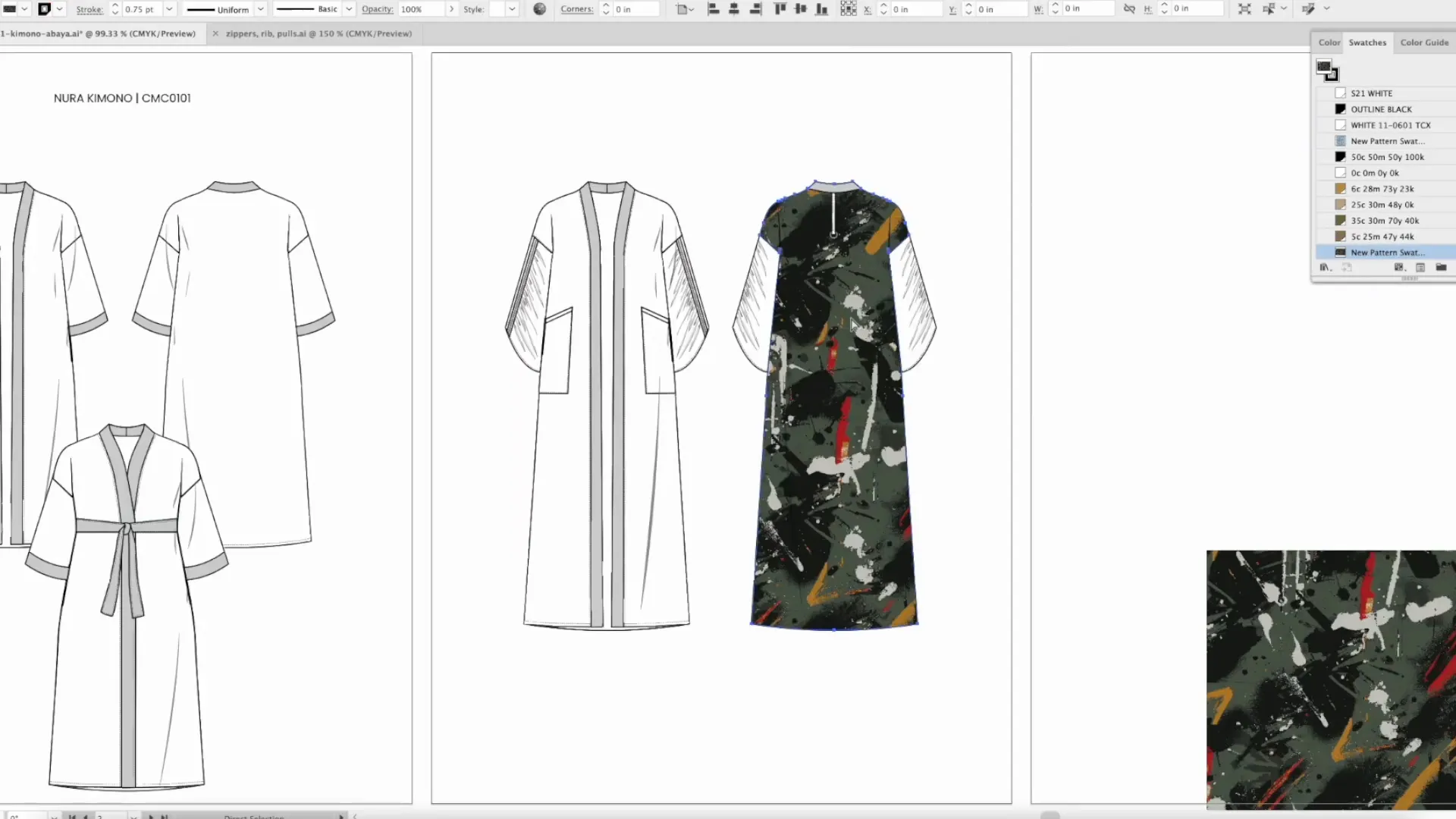Click Vertical Align Center icon

point(801,9)
